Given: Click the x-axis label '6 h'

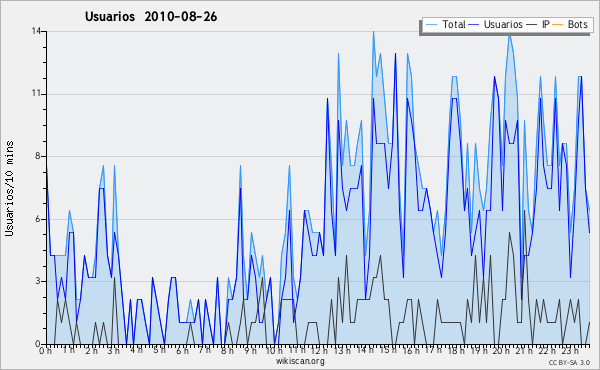Looking at the screenshot, I should [x=182, y=350].
